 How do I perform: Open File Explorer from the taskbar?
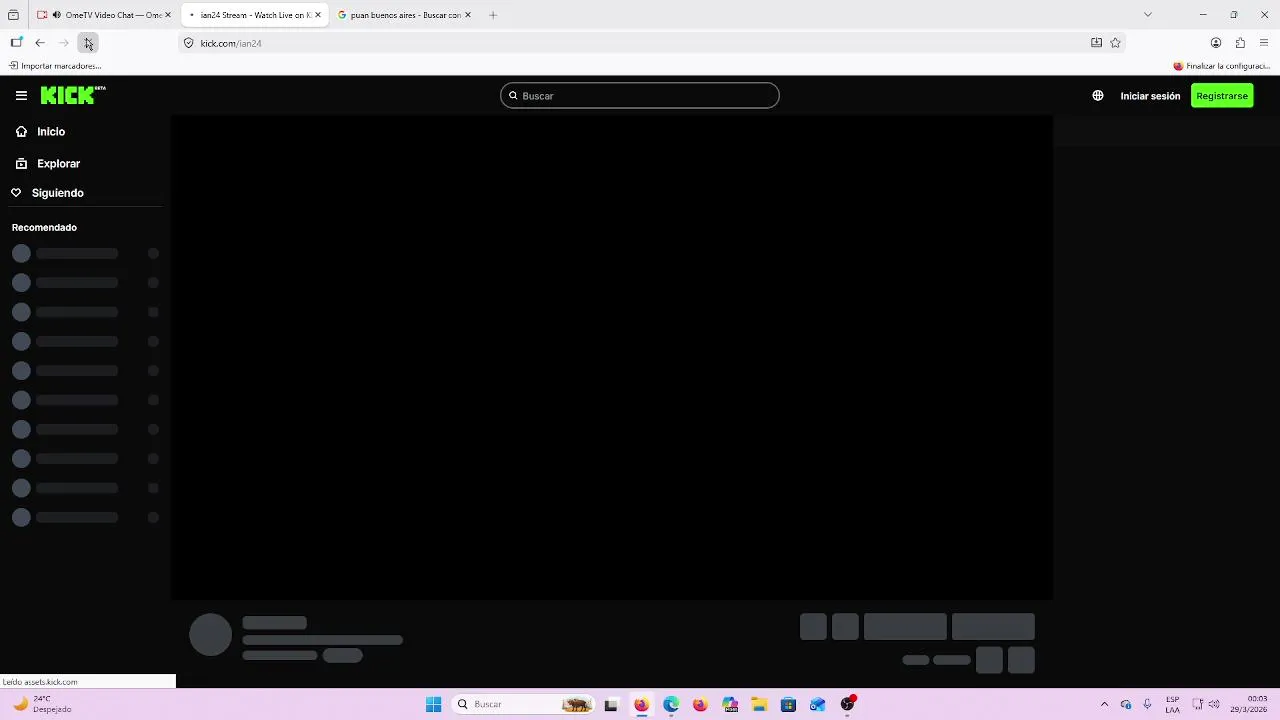(x=759, y=705)
